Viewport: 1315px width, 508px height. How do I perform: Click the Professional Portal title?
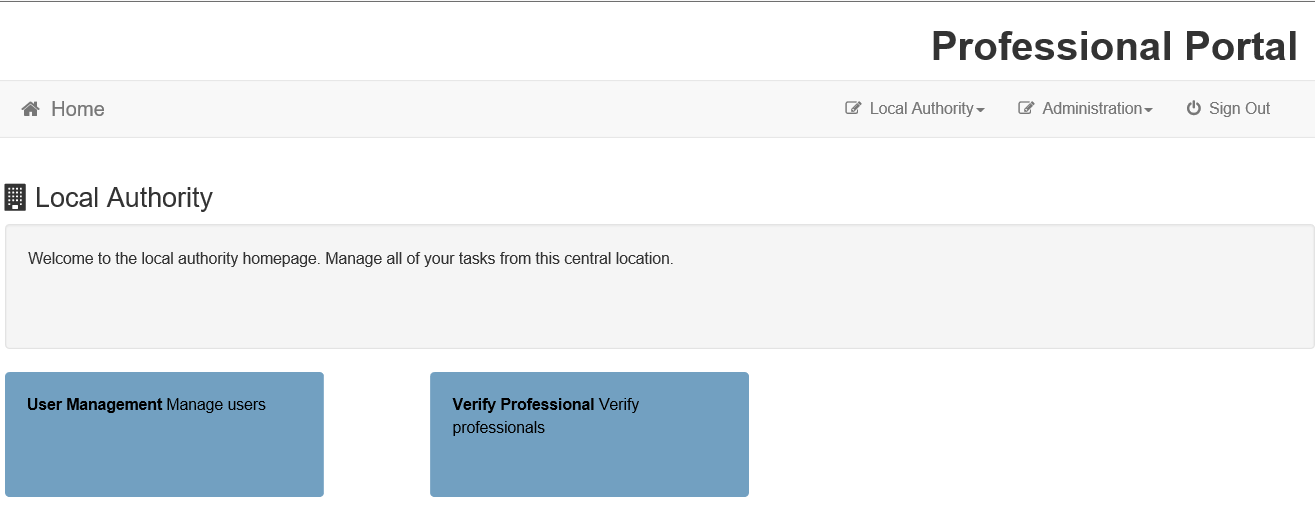1114,46
